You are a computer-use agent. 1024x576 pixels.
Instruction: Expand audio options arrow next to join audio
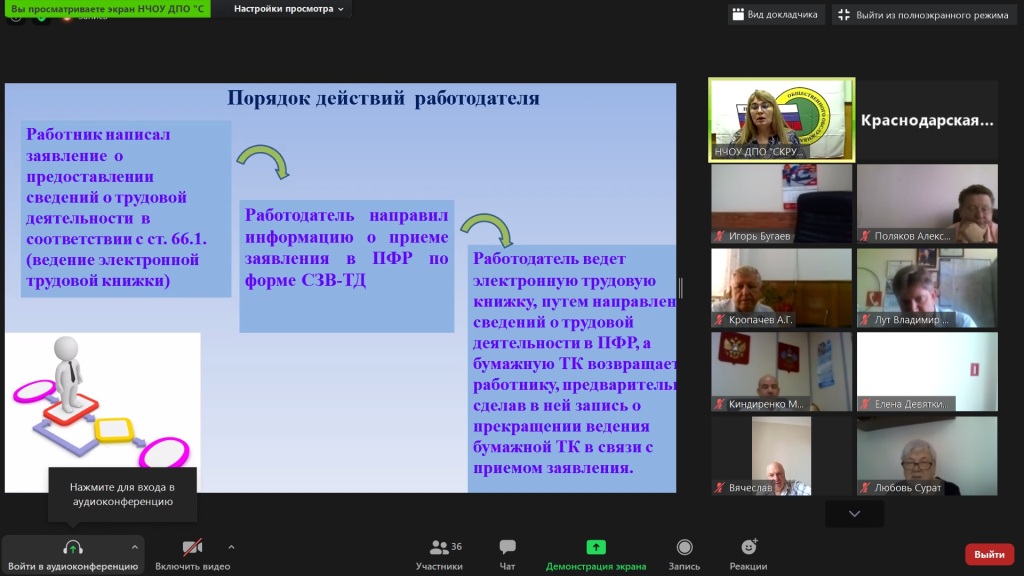pyautogui.click(x=134, y=547)
